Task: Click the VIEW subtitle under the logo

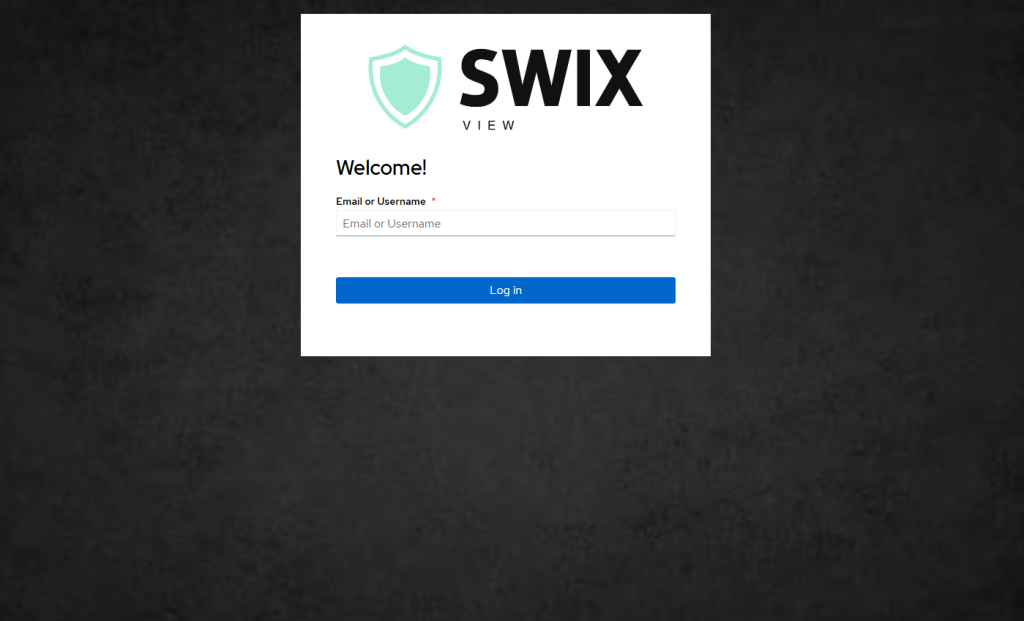Action: pyautogui.click(x=489, y=125)
